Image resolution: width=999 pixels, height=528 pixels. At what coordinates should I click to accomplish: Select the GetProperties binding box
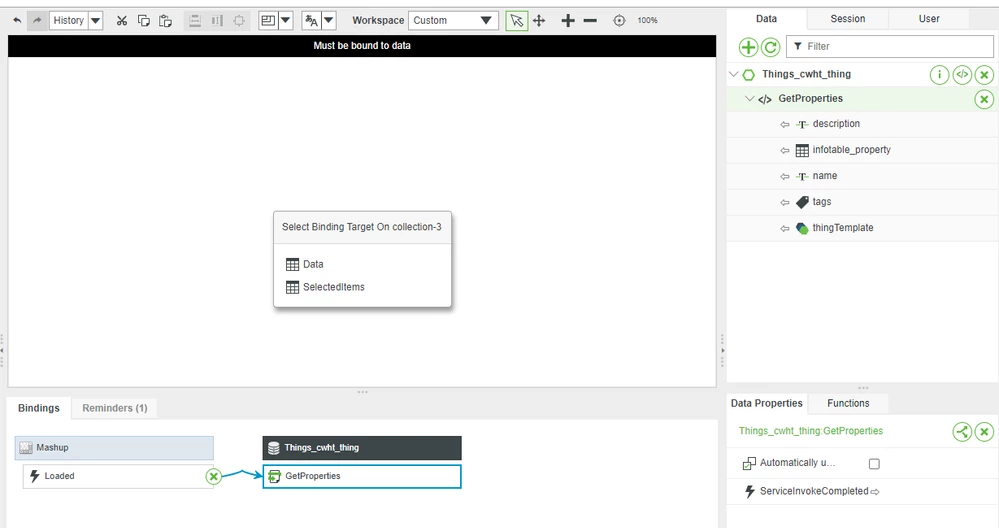pos(362,476)
